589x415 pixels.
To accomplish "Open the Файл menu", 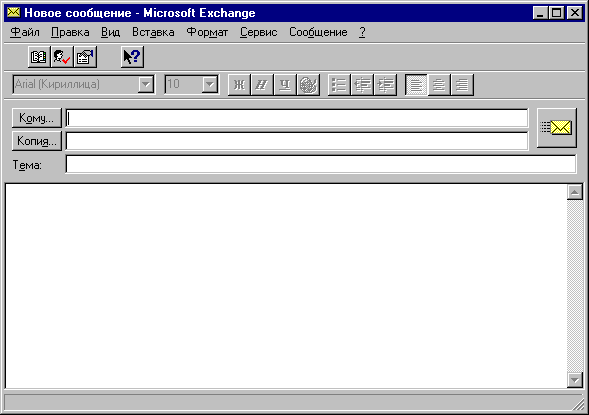I will [x=25, y=32].
